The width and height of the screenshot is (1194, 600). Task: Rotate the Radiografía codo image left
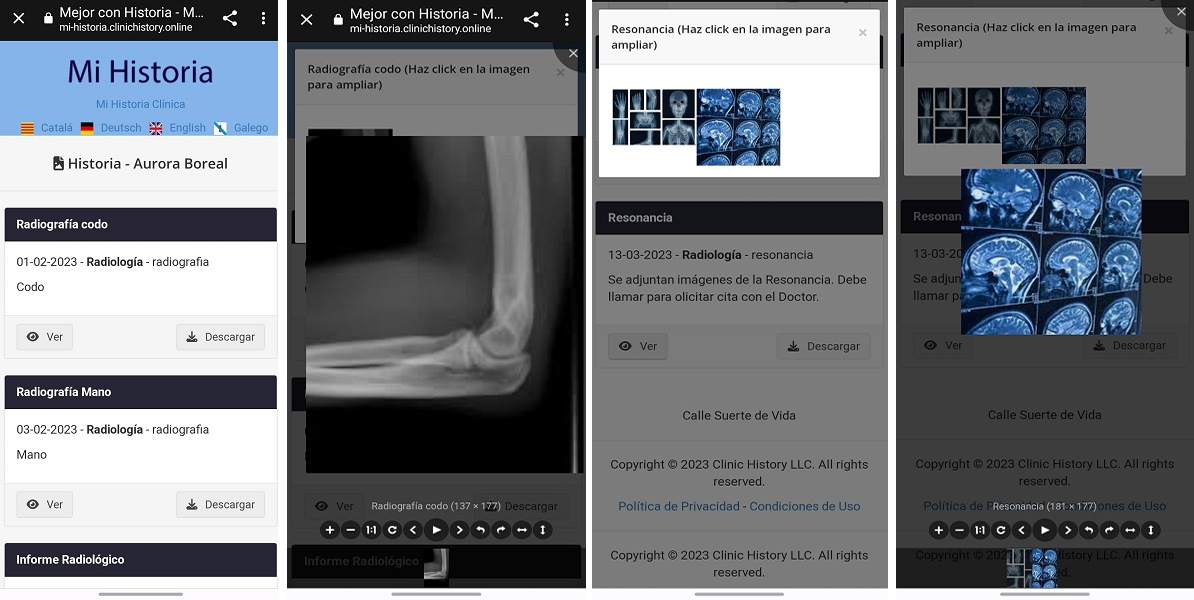coord(480,530)
